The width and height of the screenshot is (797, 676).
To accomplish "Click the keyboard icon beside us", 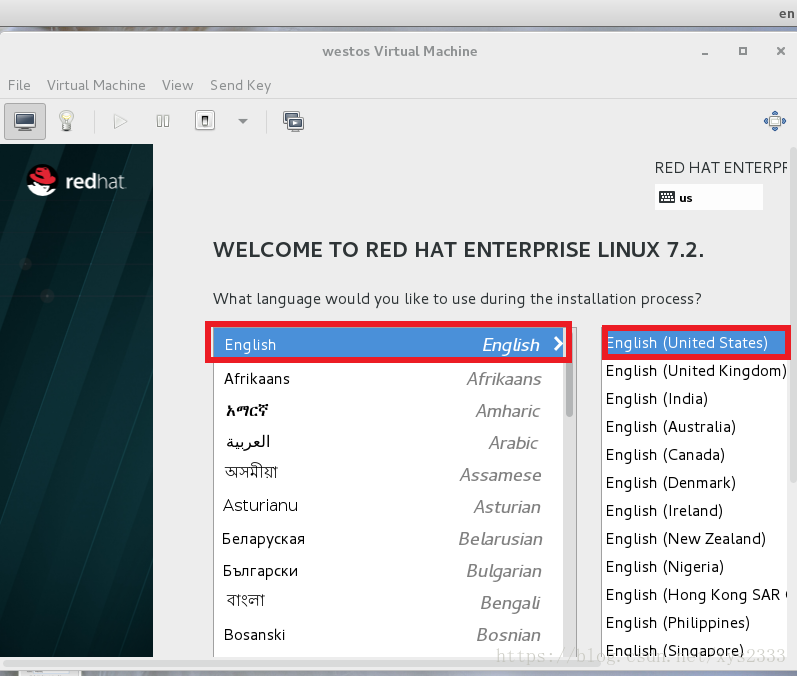I will point(667,197).
